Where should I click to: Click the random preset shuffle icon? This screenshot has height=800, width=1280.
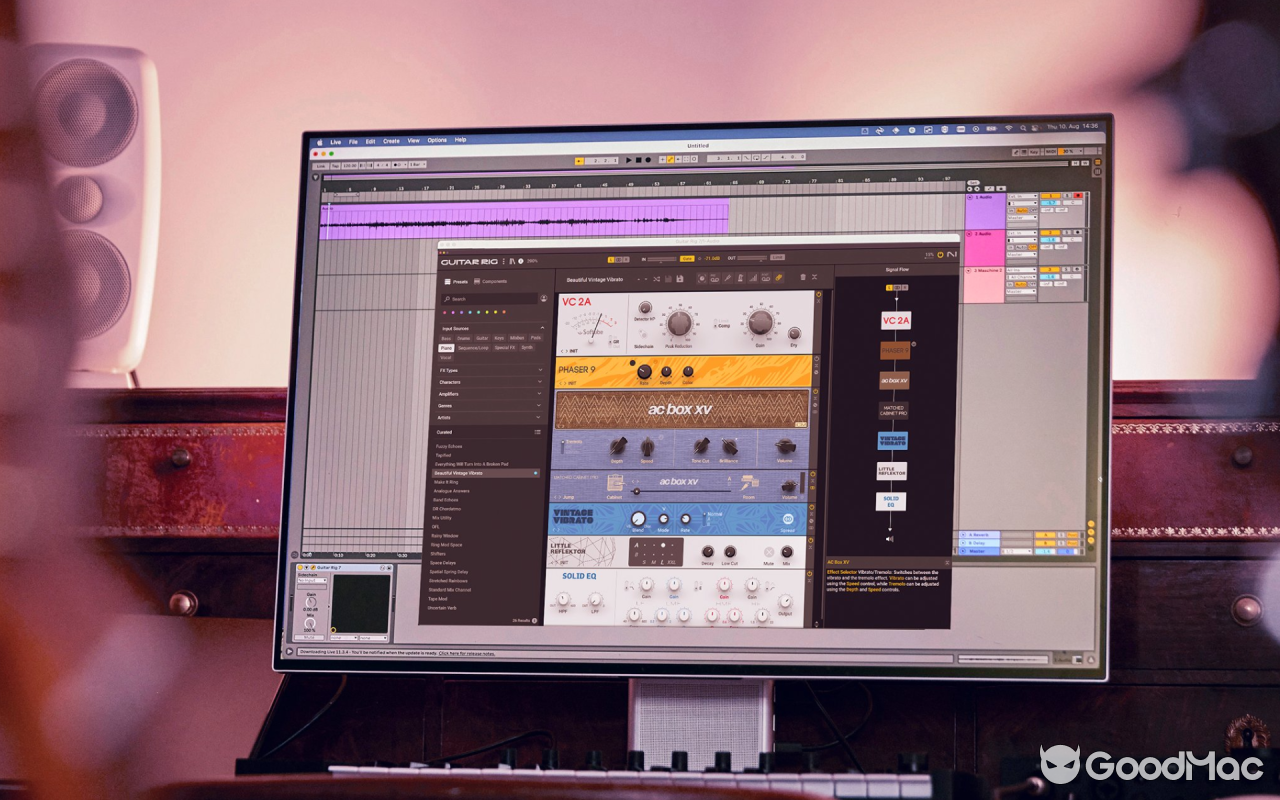pos(657,277)
